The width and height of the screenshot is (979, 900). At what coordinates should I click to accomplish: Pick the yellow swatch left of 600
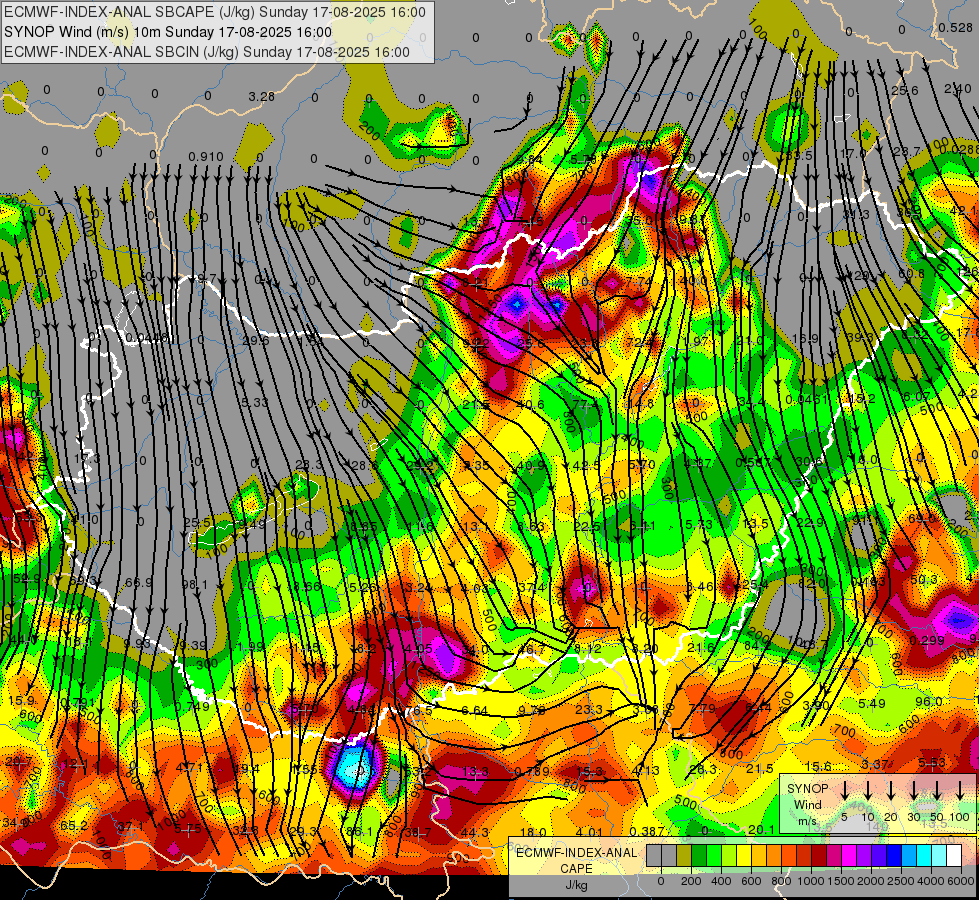tap(744, 855)
